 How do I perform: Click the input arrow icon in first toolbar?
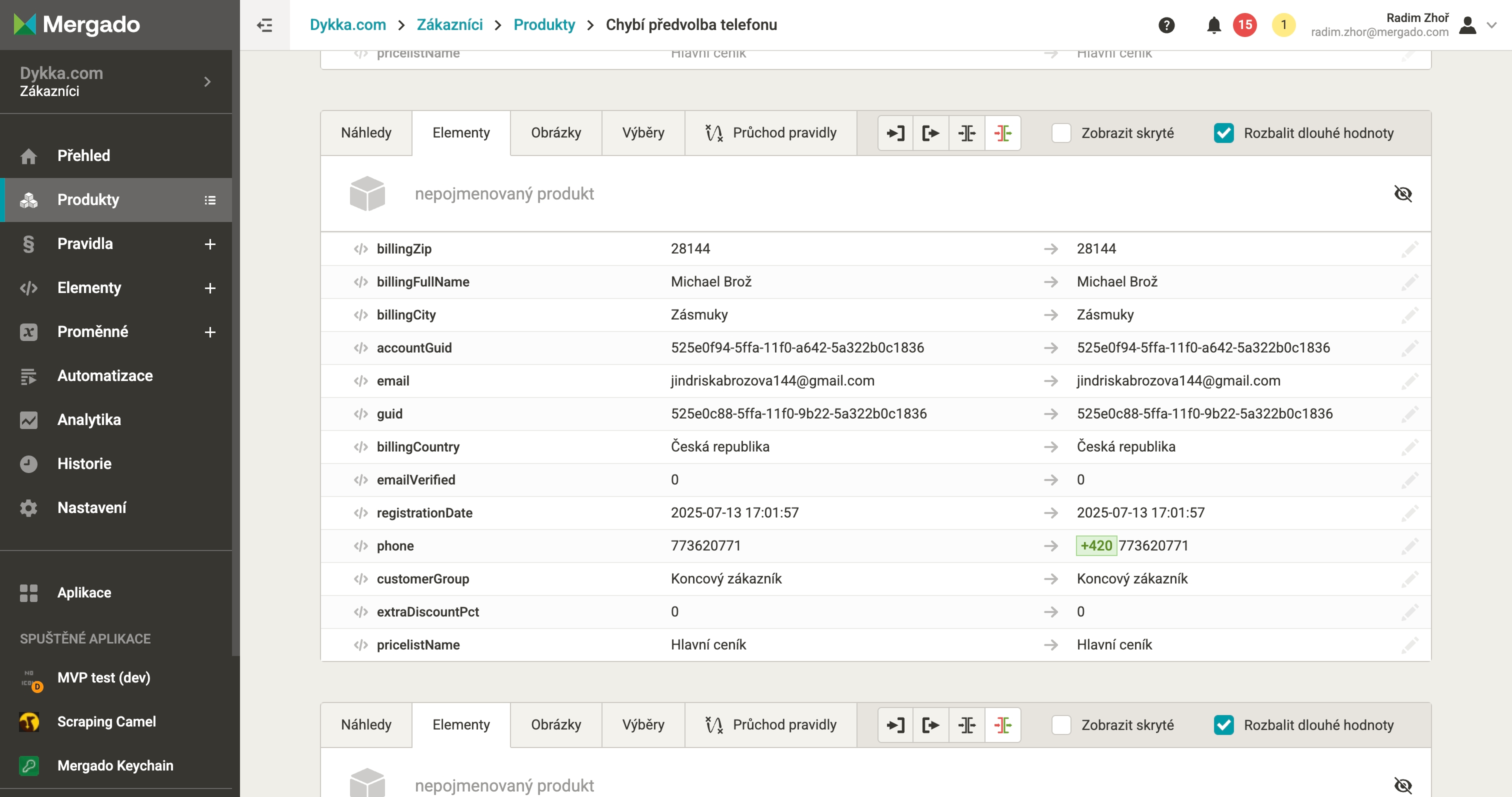[x=895, y=133]
